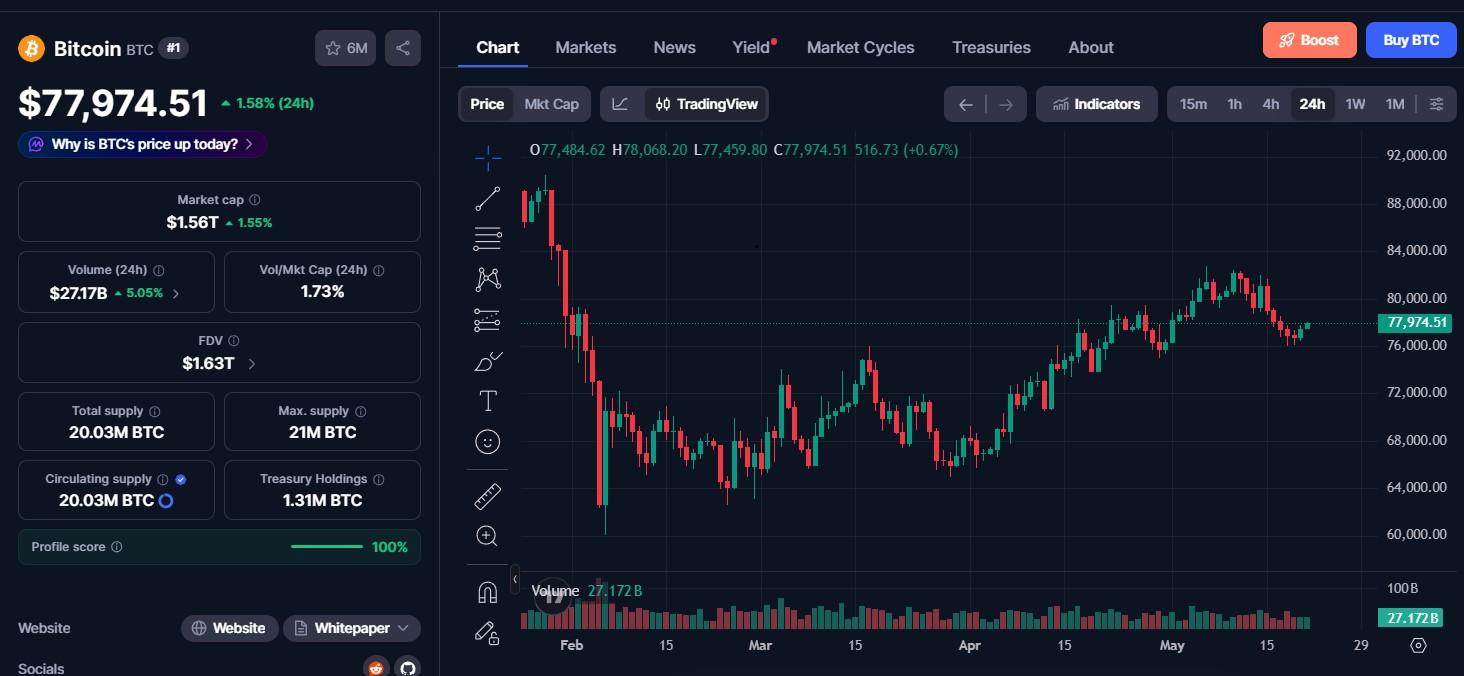Viewport: 1464px width, 676px height.
Task: Open the Chart tab
Action: click(497, 47)
